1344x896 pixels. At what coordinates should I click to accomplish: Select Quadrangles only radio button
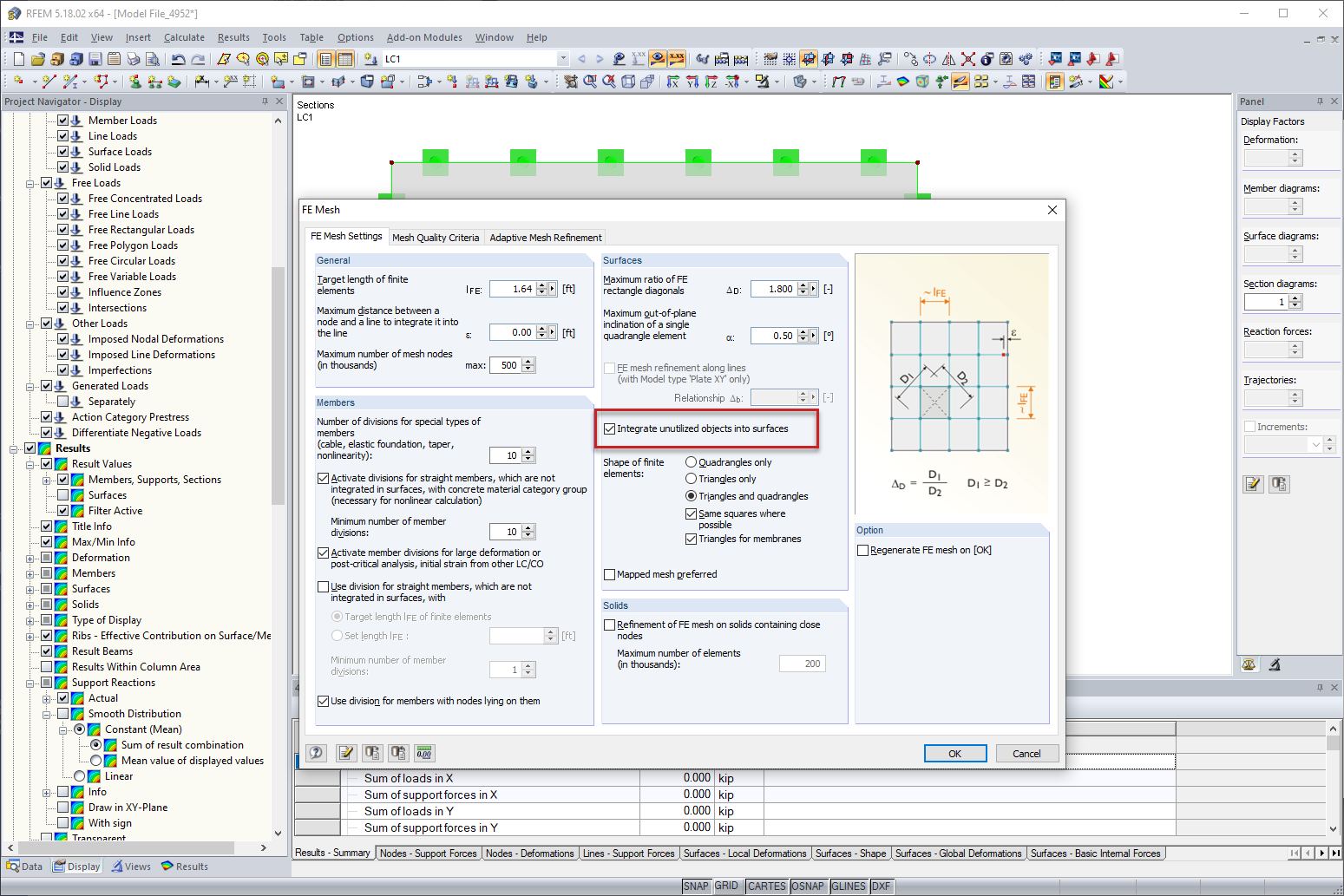coord(692,462)
